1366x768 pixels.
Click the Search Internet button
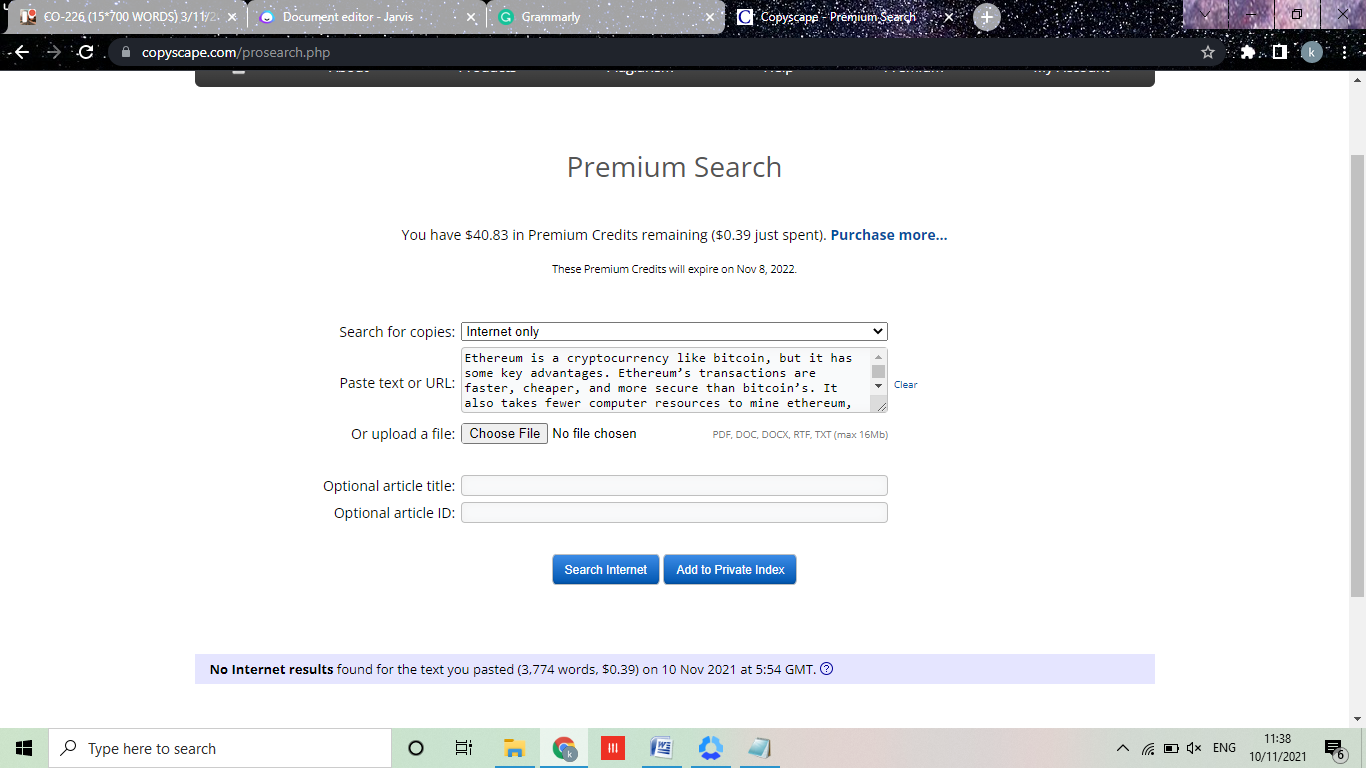606,569
